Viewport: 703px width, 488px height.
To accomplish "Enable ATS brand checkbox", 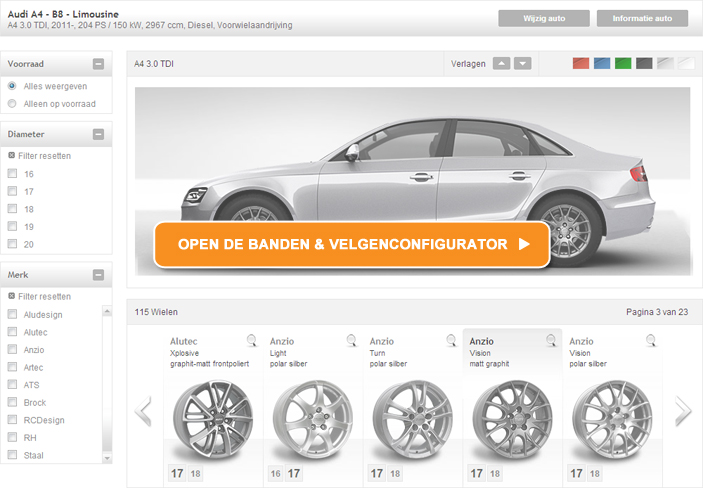I will [x=13, y=384].
